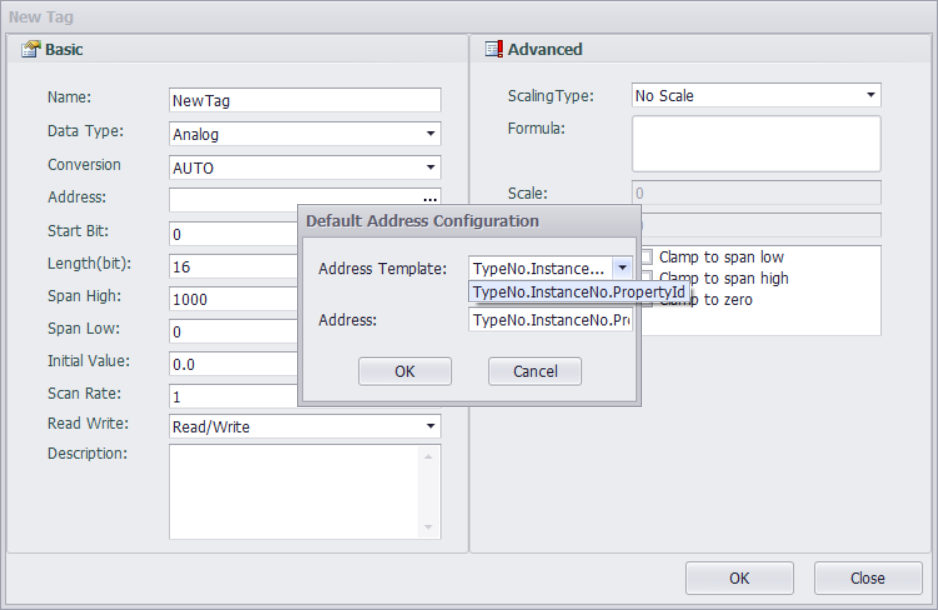This screenshot has width=938, height=610.
Task: Toggle Clamp to span high checkbox
Action: (647, 278)
